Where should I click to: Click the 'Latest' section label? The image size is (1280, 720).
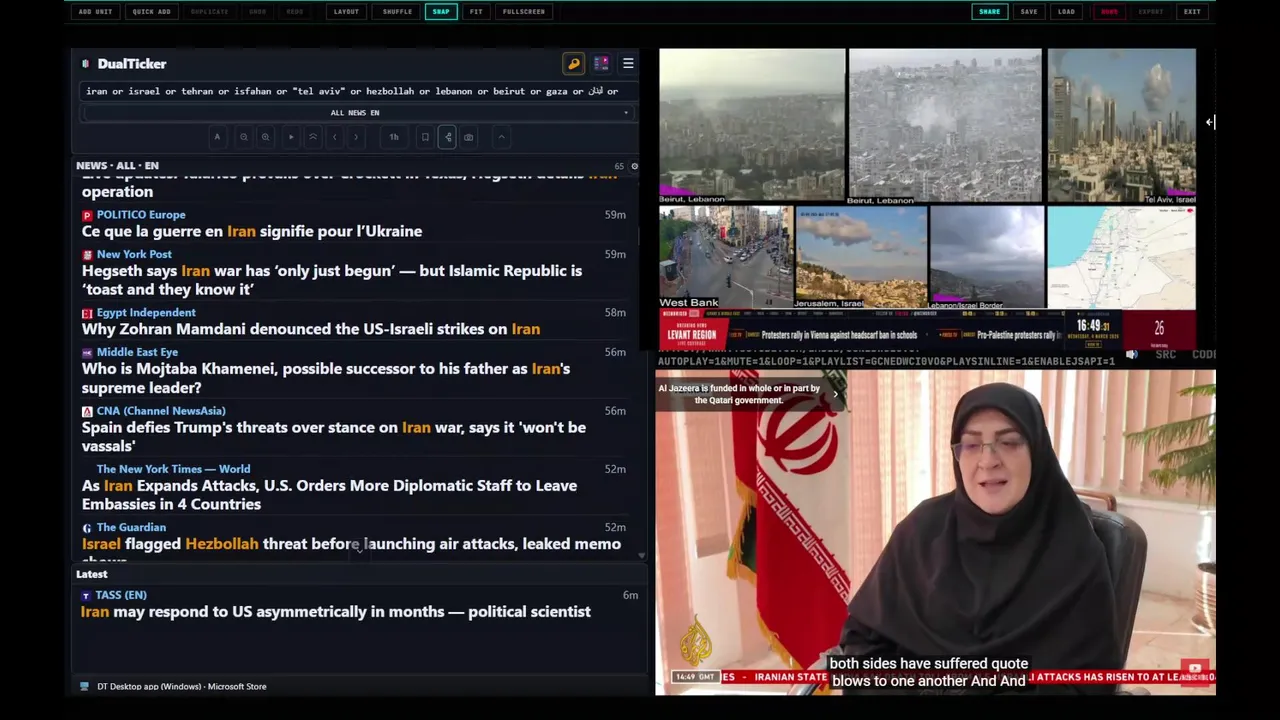91,574
